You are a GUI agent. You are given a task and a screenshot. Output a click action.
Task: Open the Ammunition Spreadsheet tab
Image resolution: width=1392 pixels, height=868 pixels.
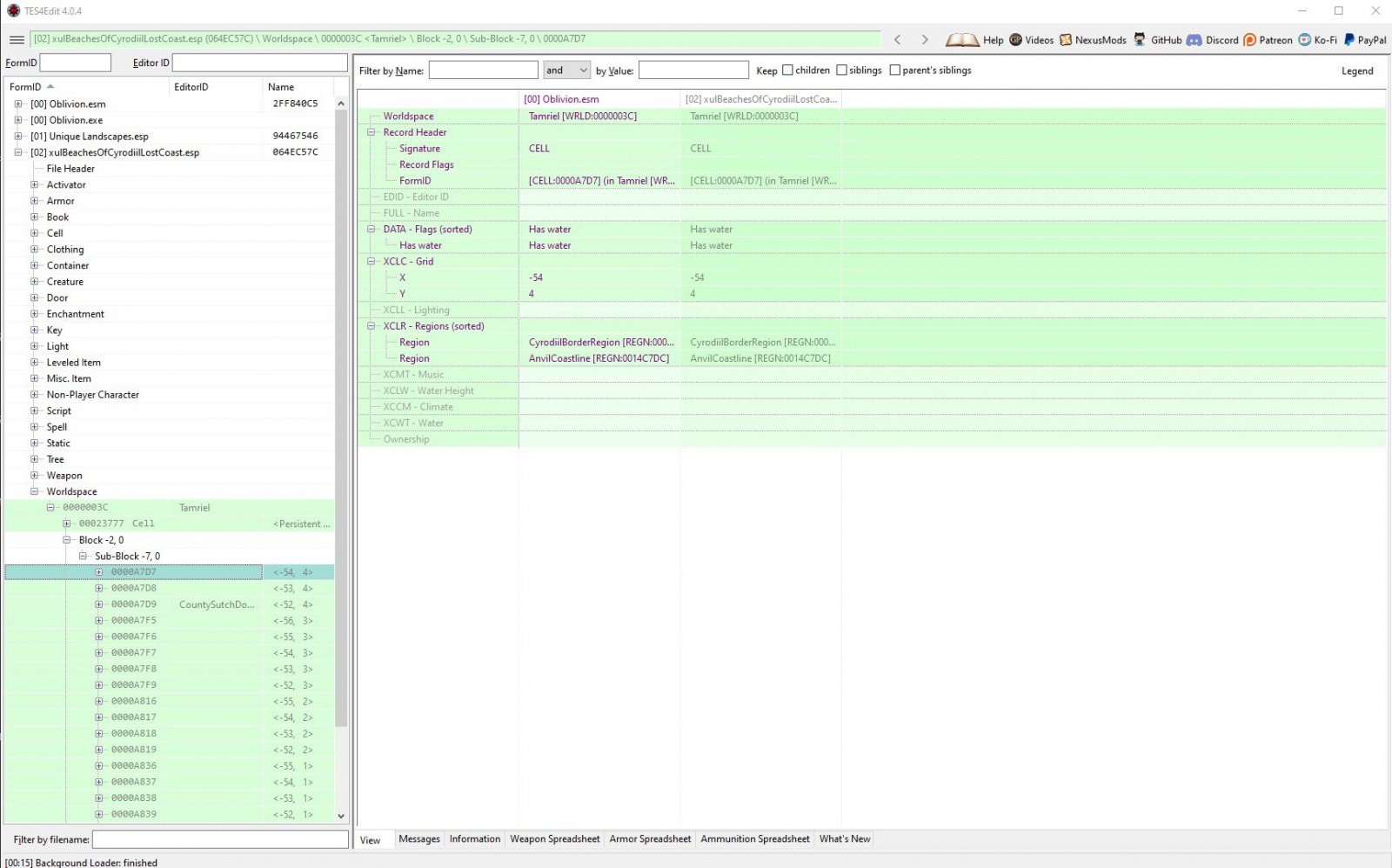pyautogui.click(x=755, y=839)
